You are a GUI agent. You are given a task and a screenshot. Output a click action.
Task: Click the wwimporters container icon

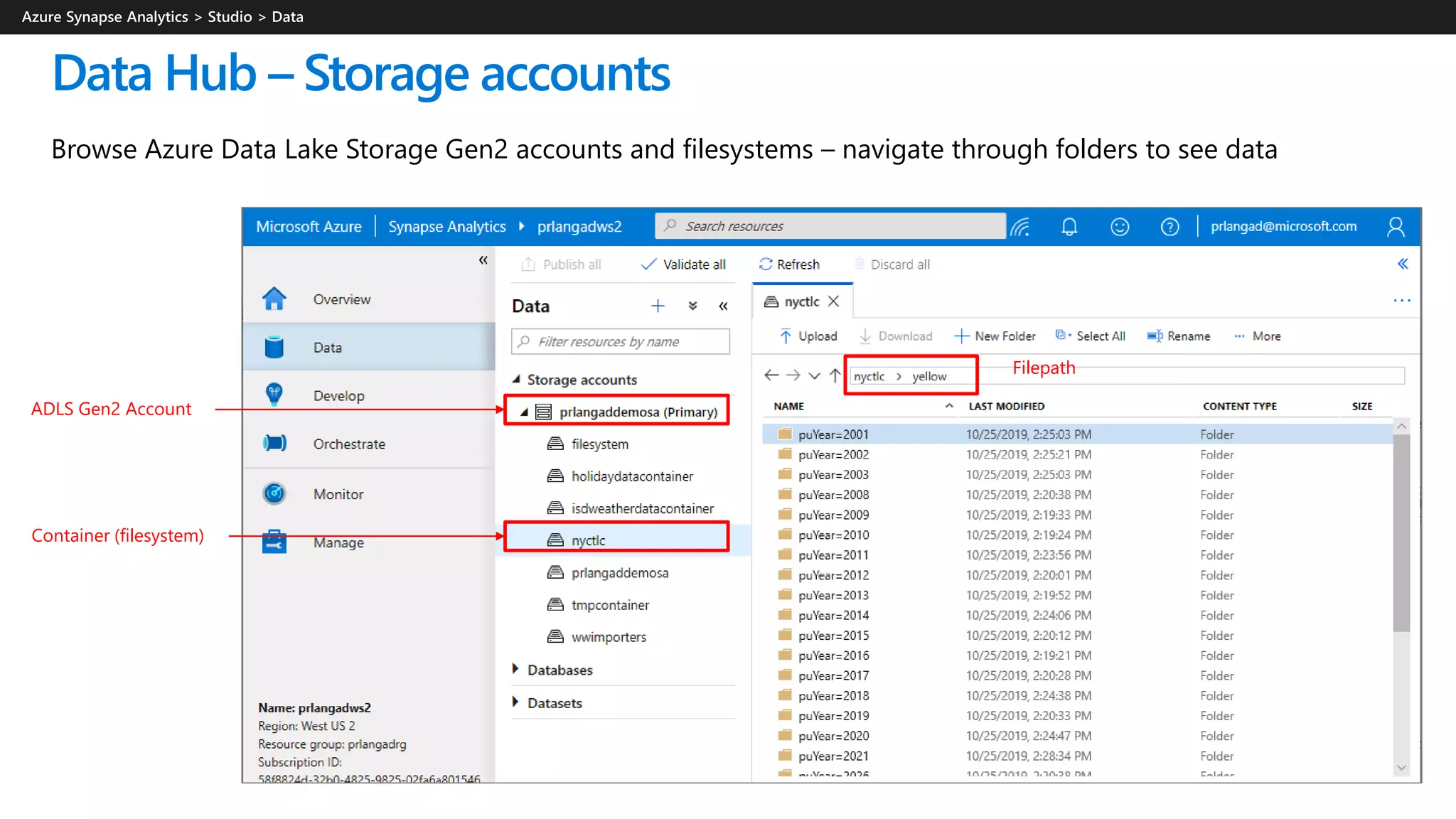[x=555, y=636]
